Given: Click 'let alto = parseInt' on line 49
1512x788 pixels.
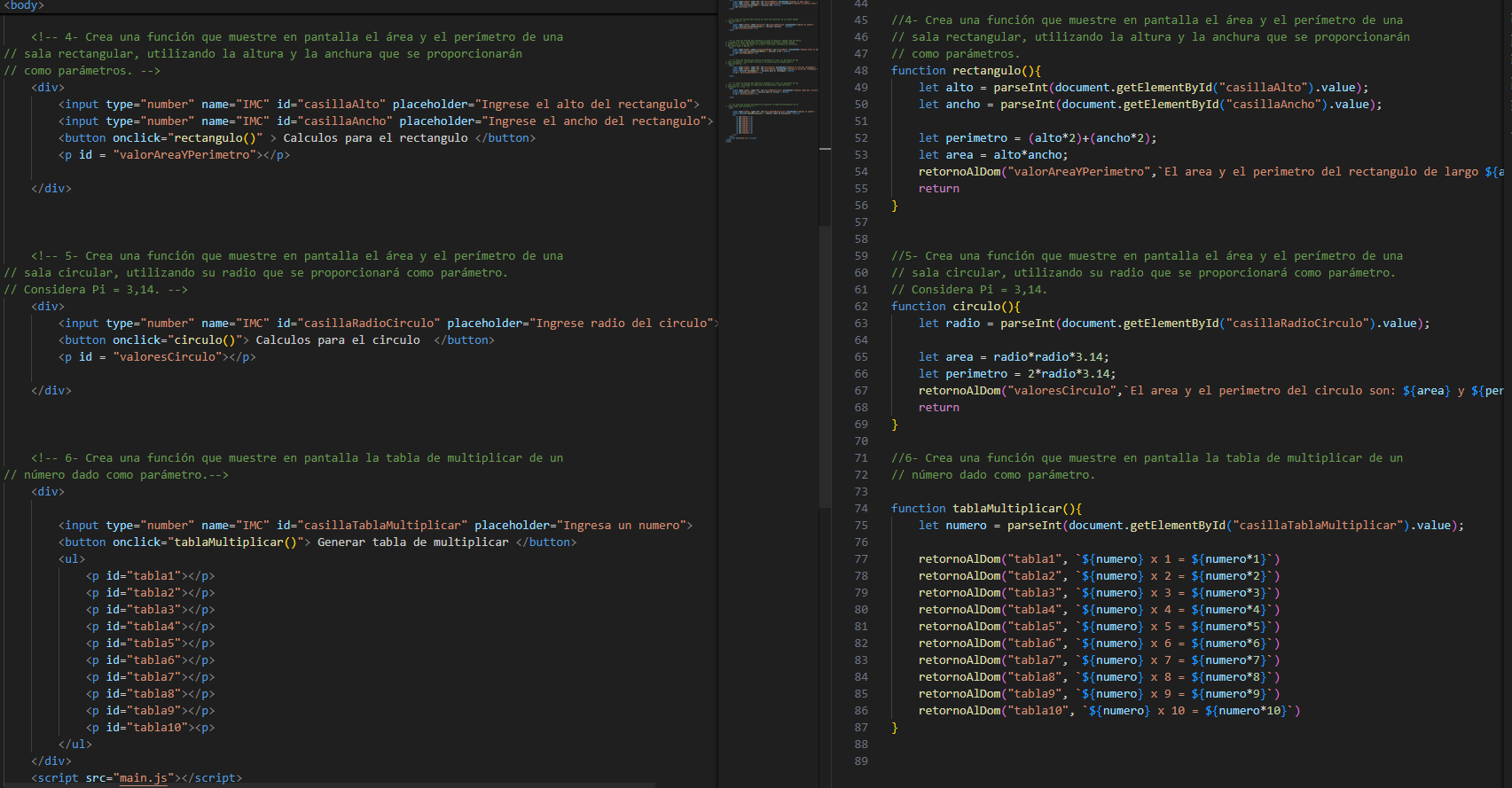Looking at the screenshot, I should (983, 88).
